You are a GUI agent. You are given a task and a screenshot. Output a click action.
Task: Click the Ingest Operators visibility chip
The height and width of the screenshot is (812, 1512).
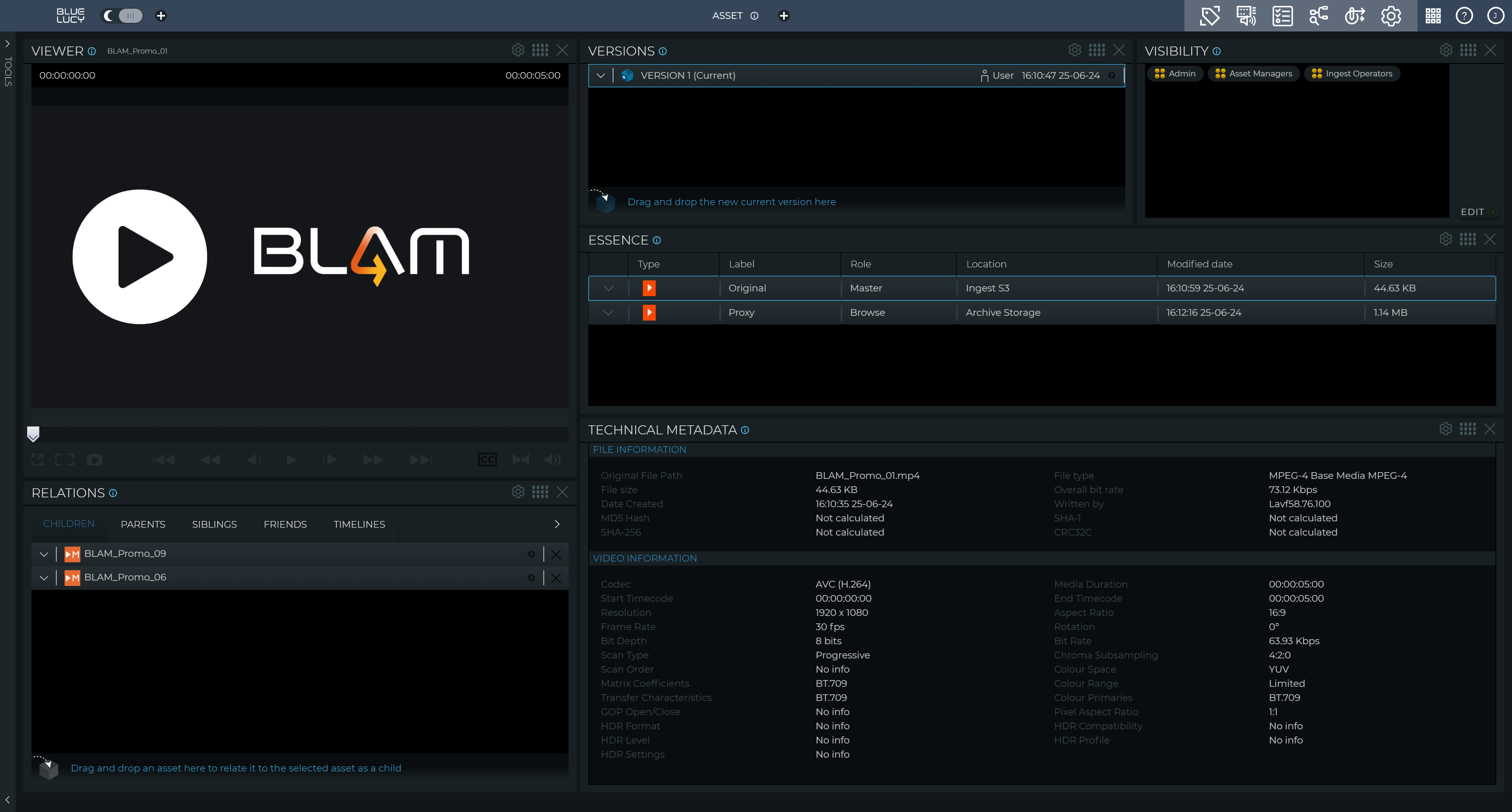point(1353,73)
